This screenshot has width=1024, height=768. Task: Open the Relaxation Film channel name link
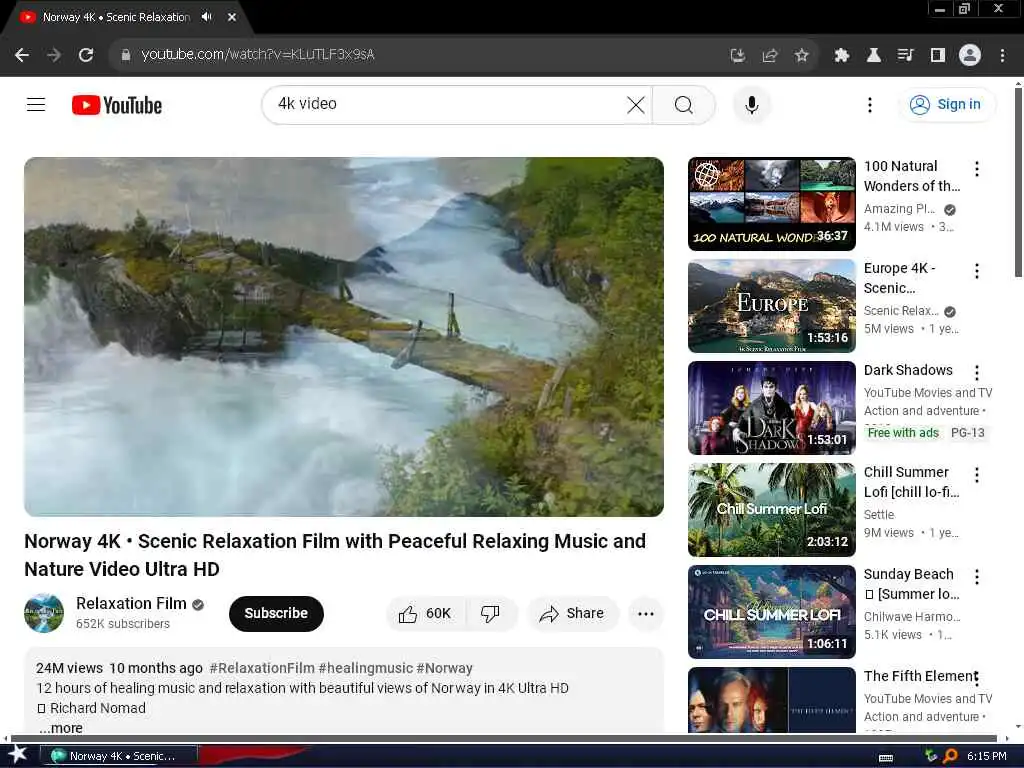pyautogui.click(x=131, y=603)
